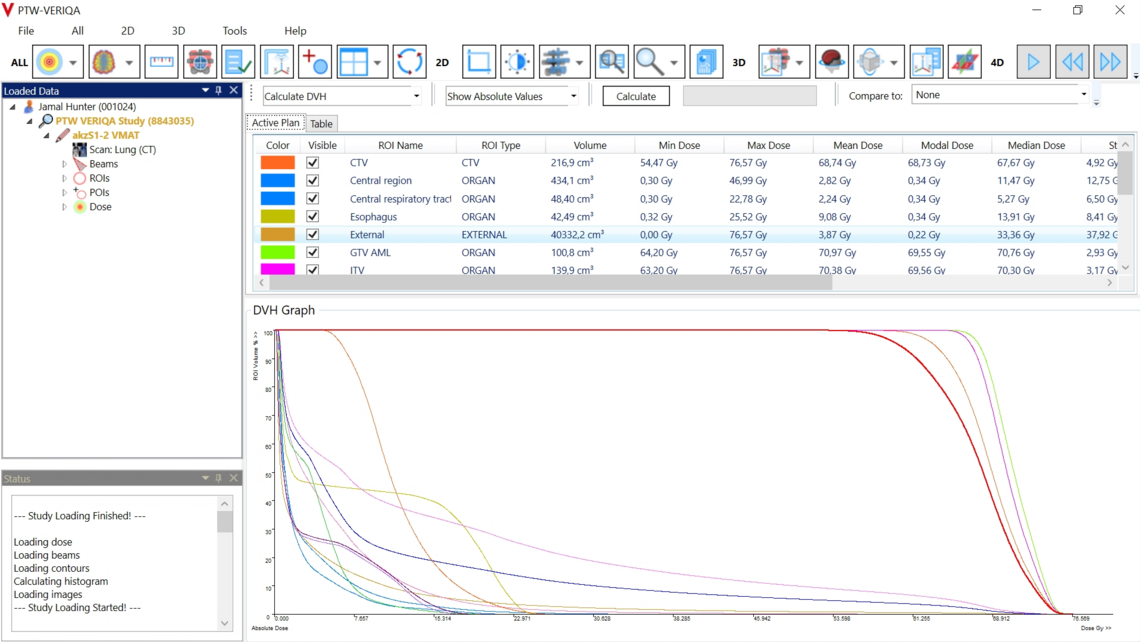Activate the brightness and contrast tool
The image size is (1140, 642).
click(x=517, y=61)
